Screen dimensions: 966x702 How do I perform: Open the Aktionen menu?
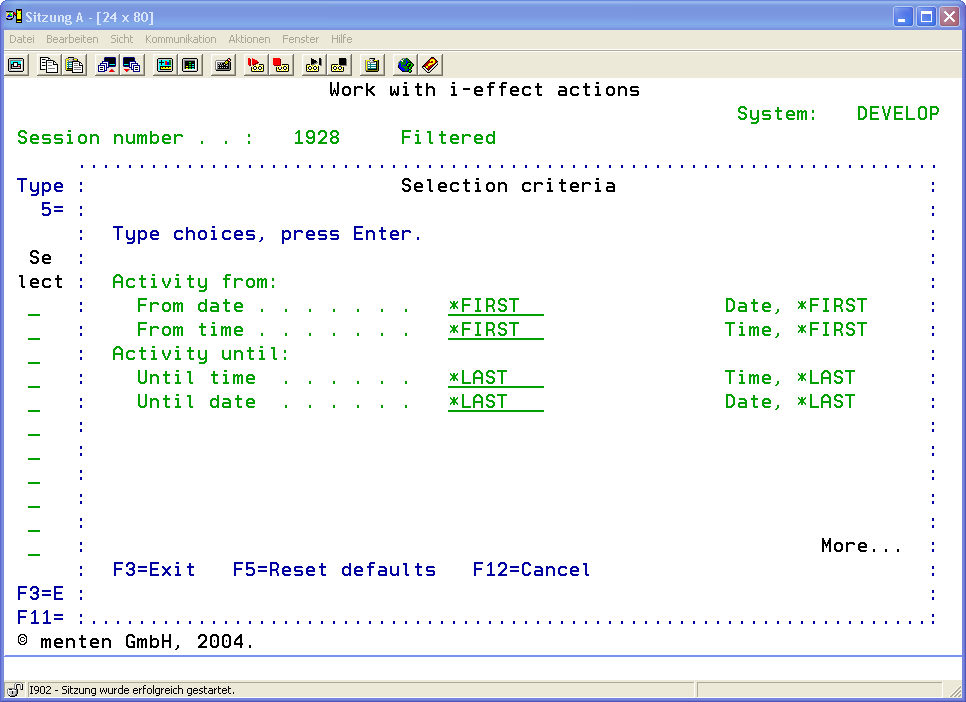click(x=249, y=39)
